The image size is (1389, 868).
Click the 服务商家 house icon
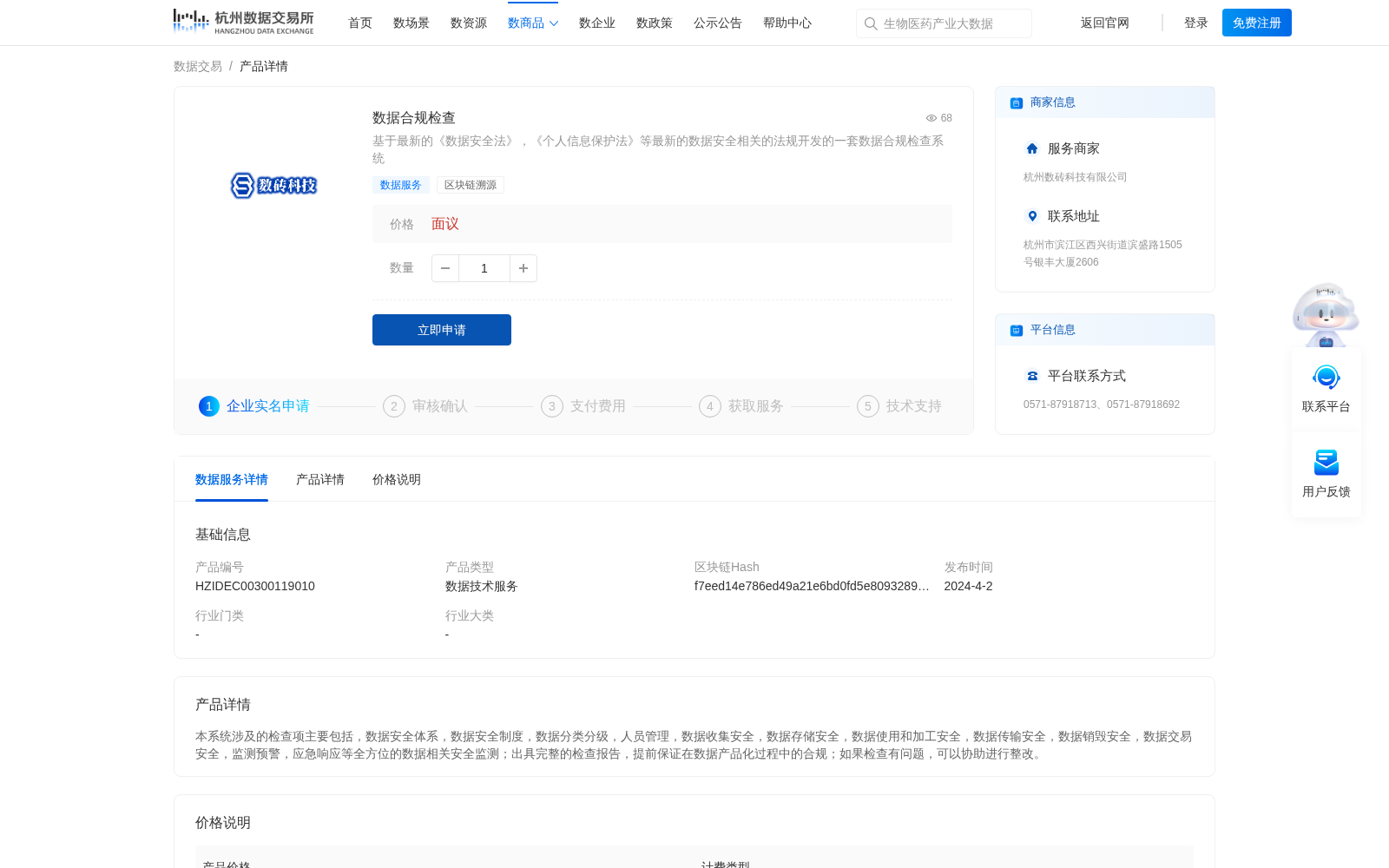(x=1032, y=148)
